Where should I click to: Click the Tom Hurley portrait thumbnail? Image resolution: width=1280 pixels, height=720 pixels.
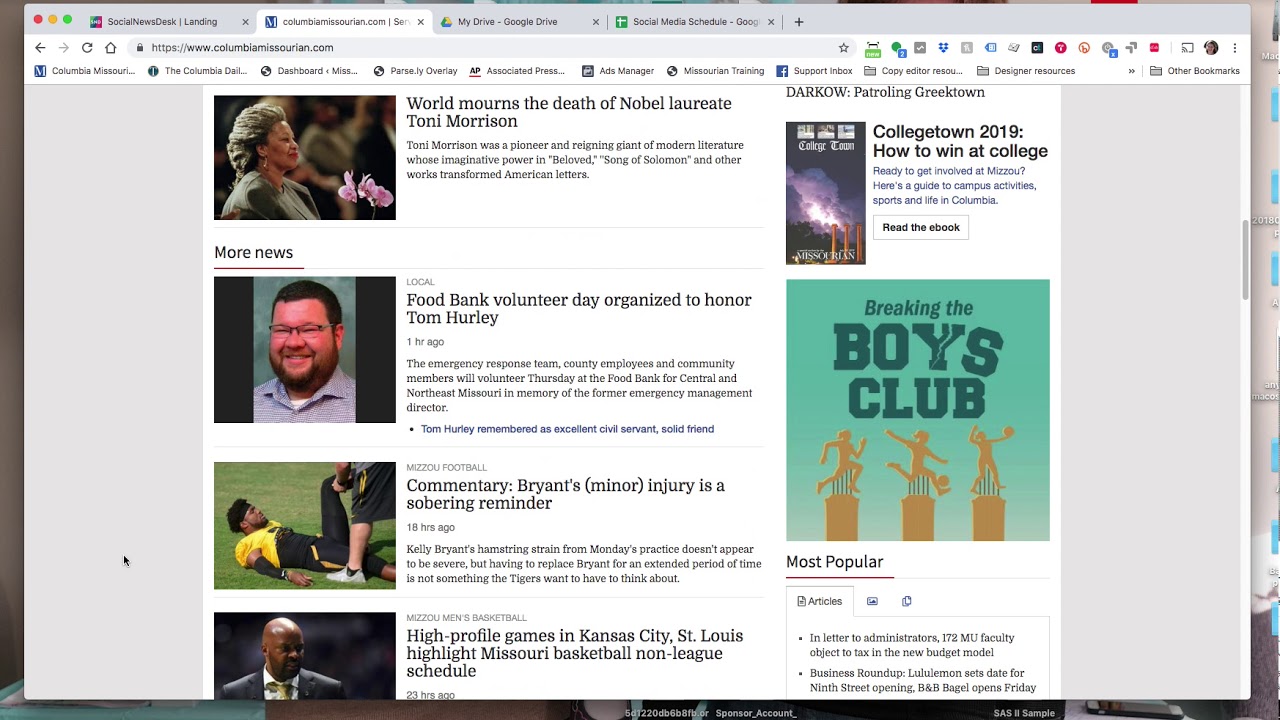(305, 349)
